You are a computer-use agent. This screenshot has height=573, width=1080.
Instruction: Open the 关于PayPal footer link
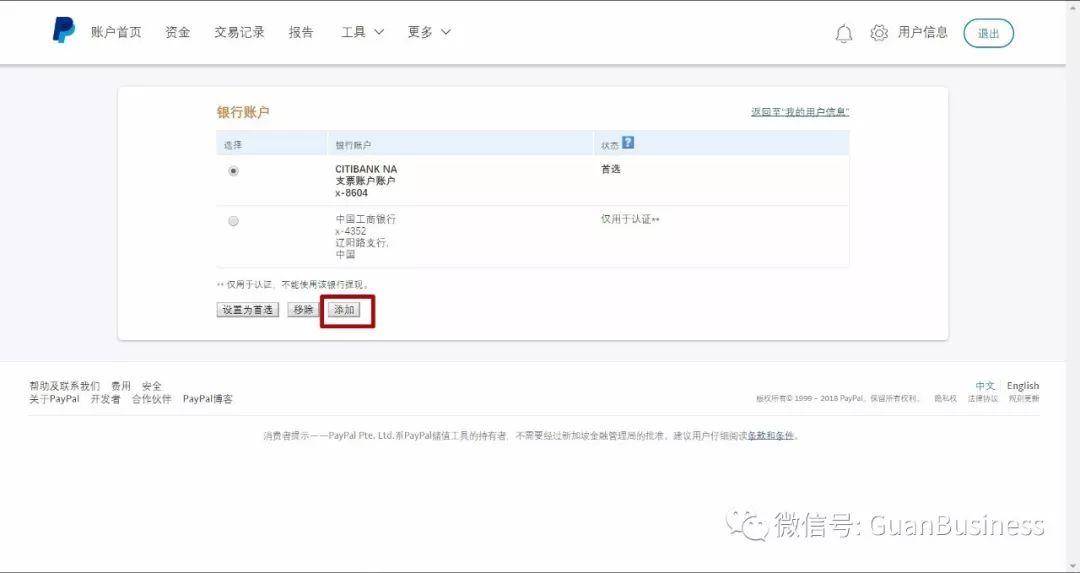coord(54,399)
